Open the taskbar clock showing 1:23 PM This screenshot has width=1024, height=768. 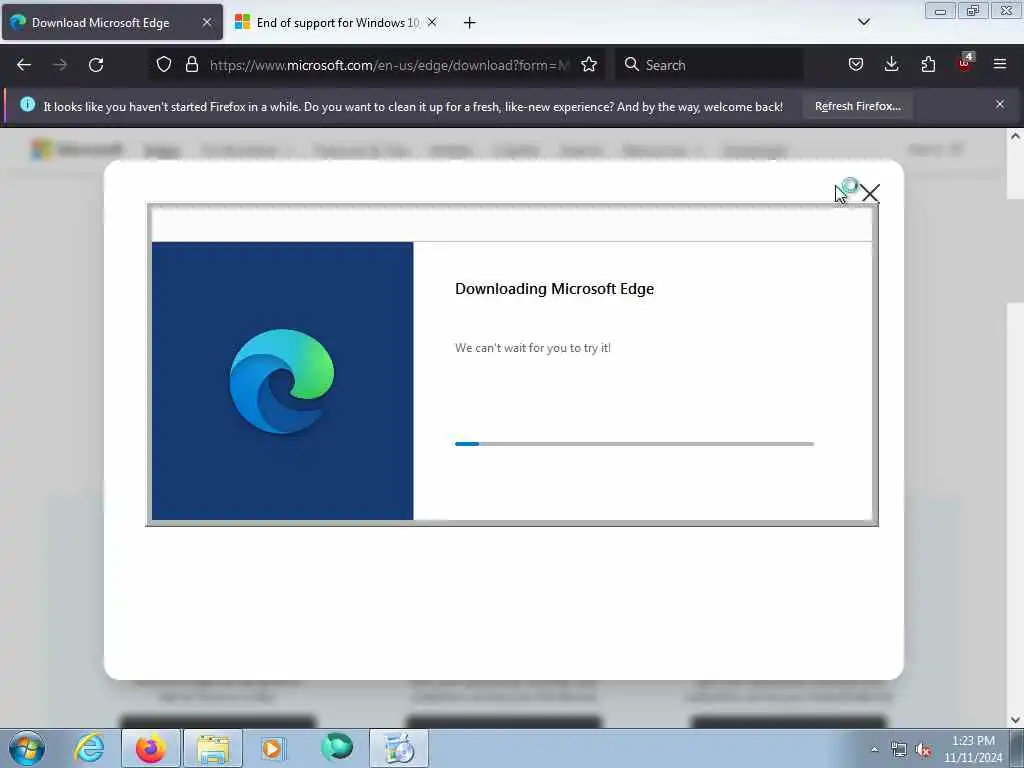coord(973,749)
